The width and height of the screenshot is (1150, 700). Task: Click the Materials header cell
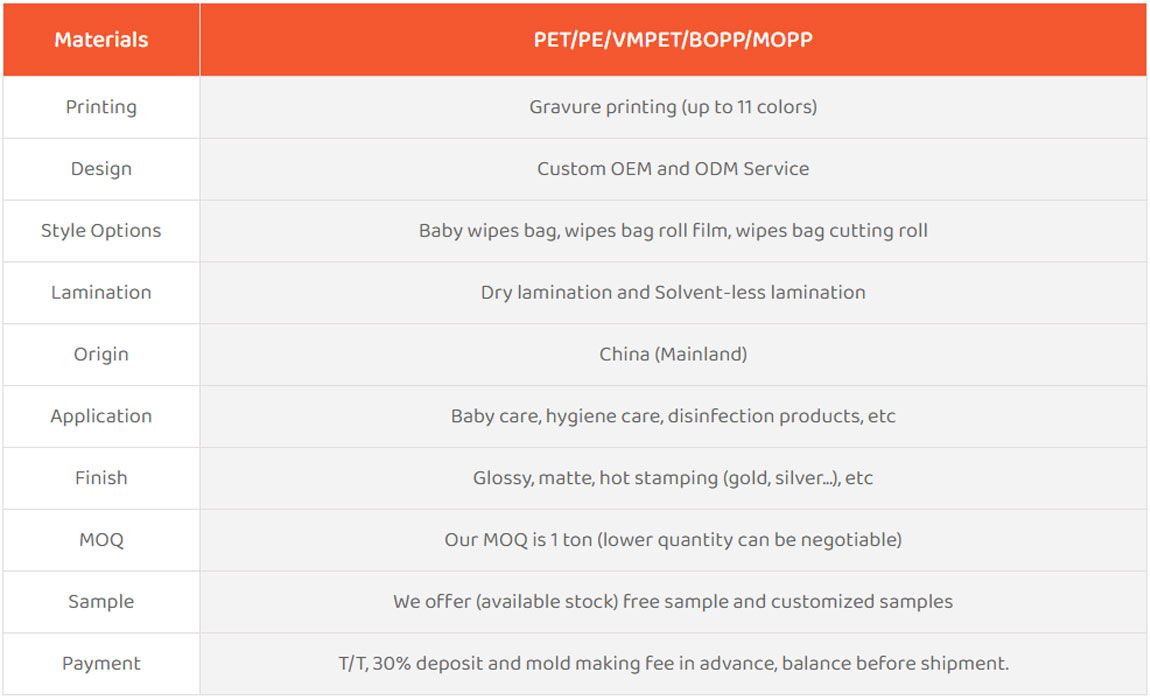(x=101, y=40)
